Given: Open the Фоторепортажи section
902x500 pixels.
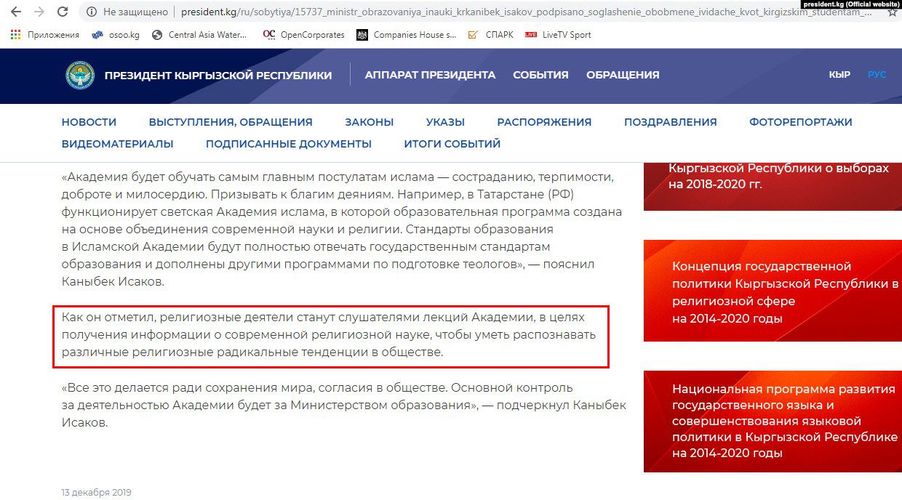Looking at the screenshot, I should click(x=800, y=122).
